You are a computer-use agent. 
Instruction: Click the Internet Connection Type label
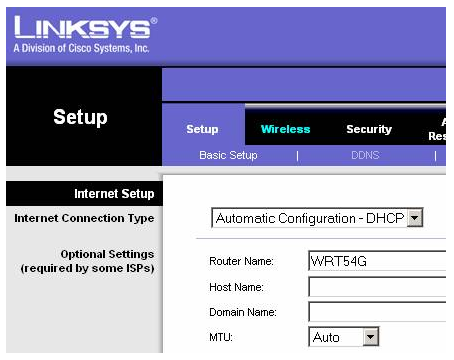[x=84, y=218]
